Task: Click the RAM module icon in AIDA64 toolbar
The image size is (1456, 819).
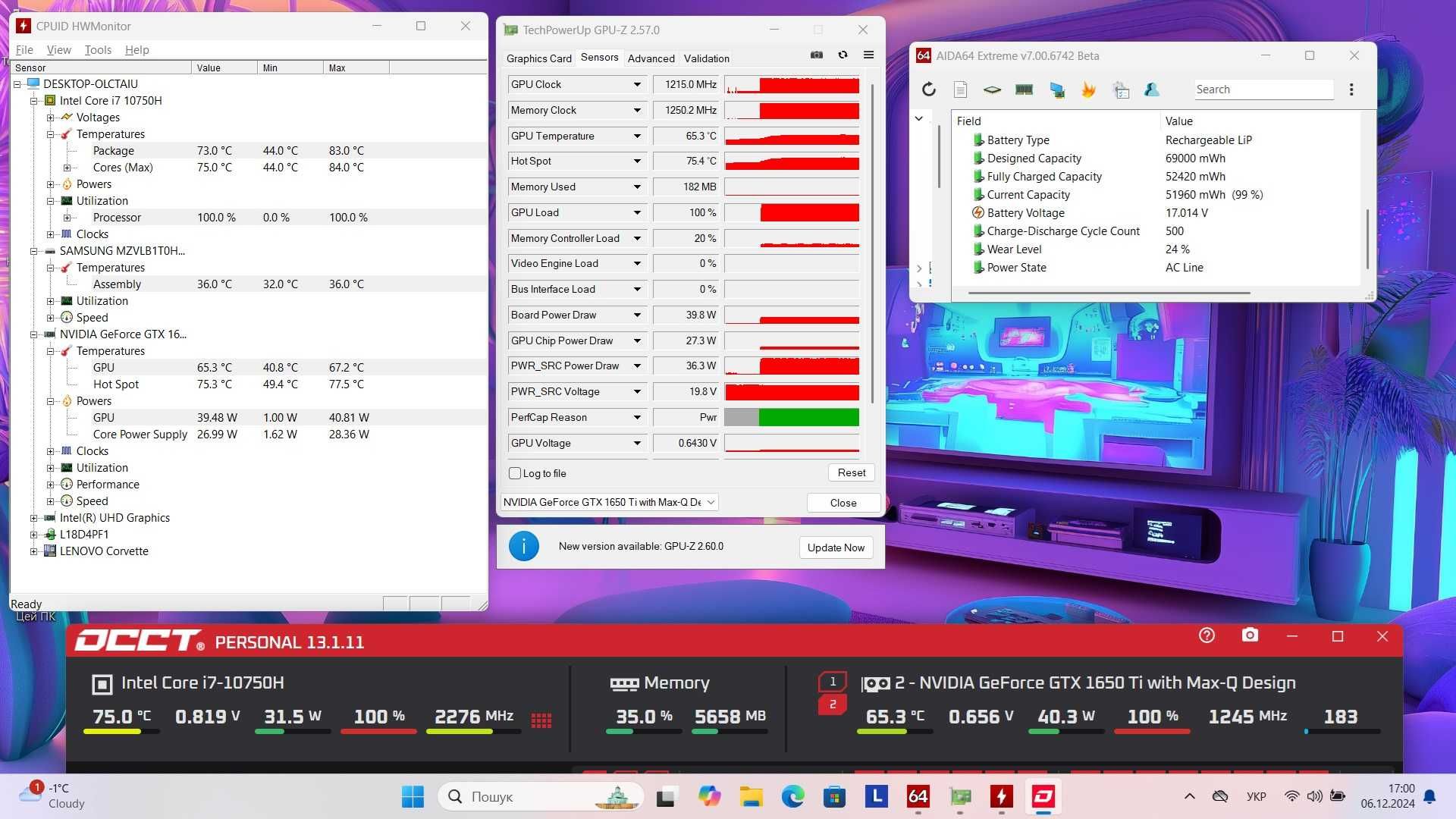Action: click(x=1024, y=89)
